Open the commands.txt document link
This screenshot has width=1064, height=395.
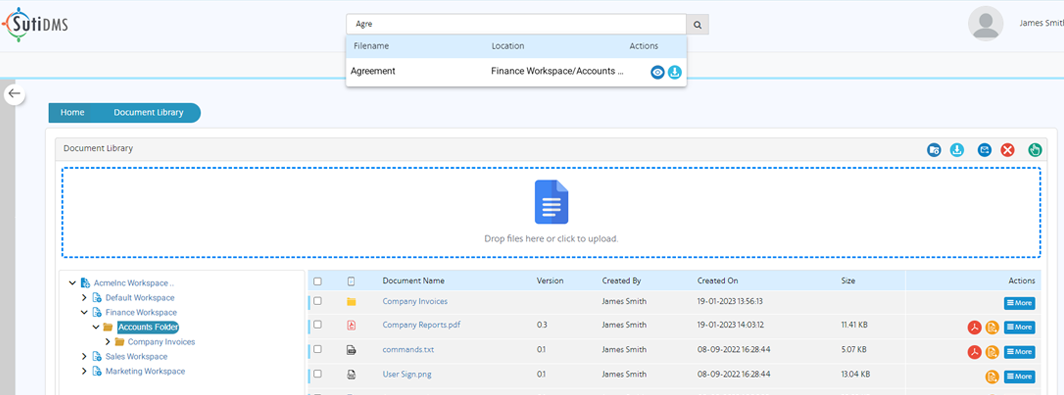pyautogui.click(x=408, y=350)
